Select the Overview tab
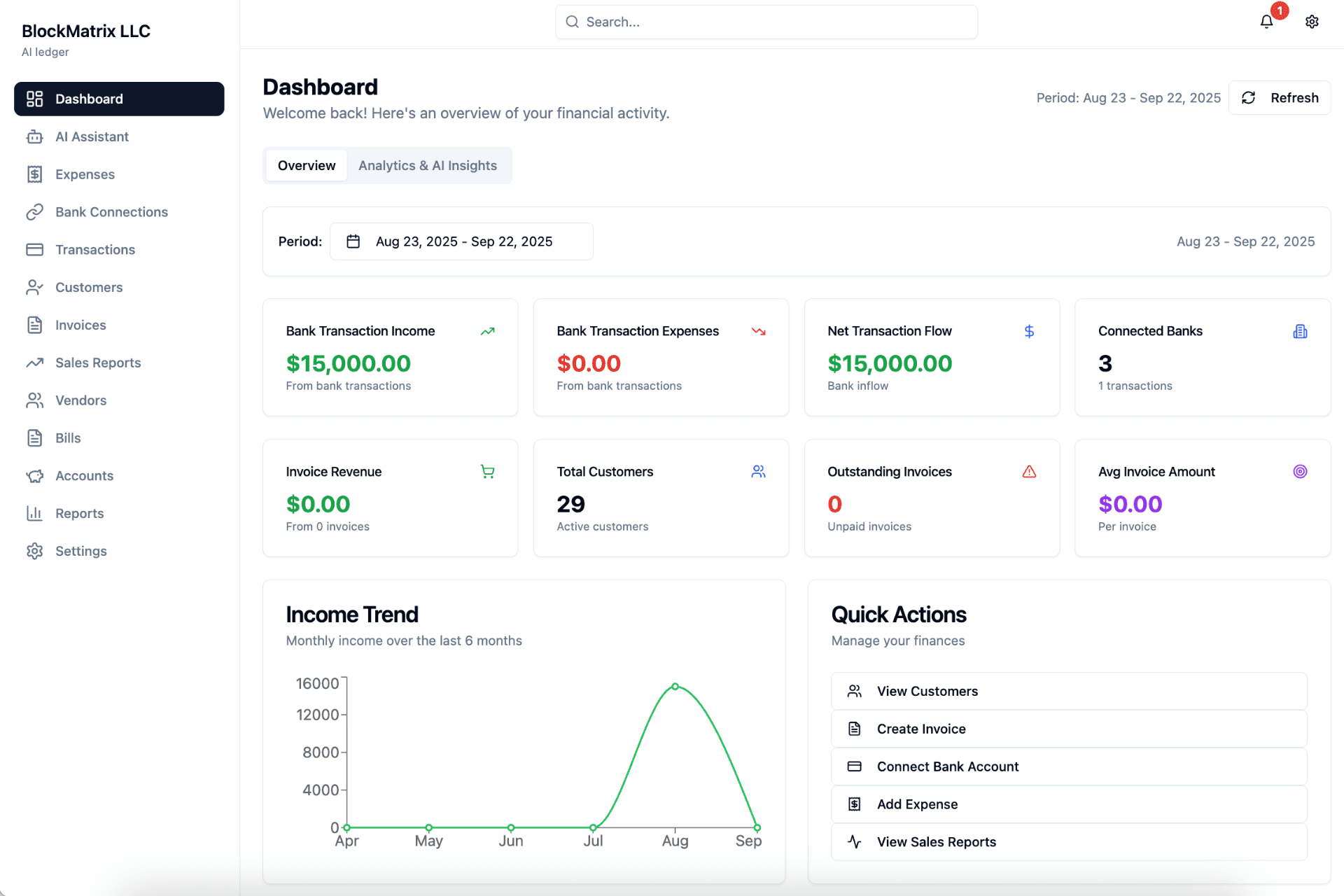 (306, 165)
